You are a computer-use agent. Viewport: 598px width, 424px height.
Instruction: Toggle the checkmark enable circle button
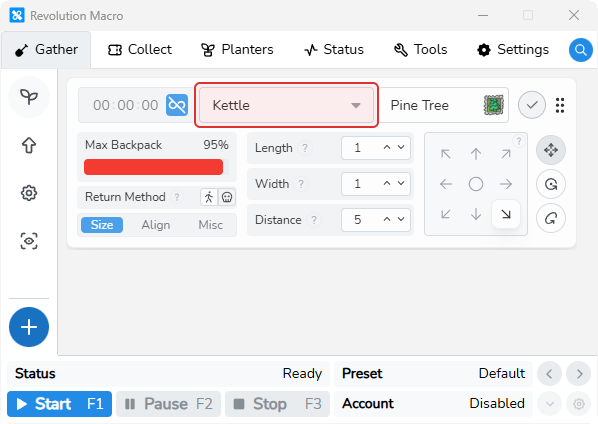[x=532, y=105]
